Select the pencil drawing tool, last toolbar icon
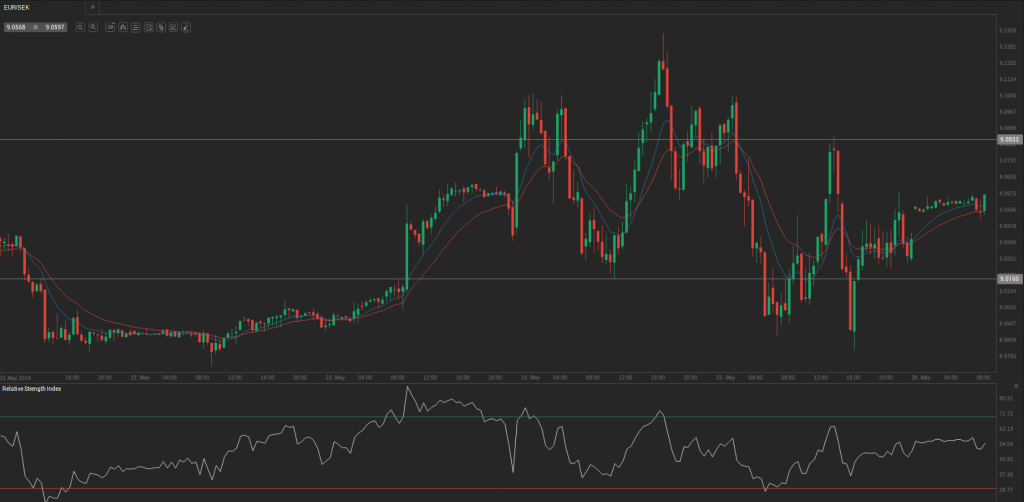The height and width of the screenshot is (502, 1024). 186,27
